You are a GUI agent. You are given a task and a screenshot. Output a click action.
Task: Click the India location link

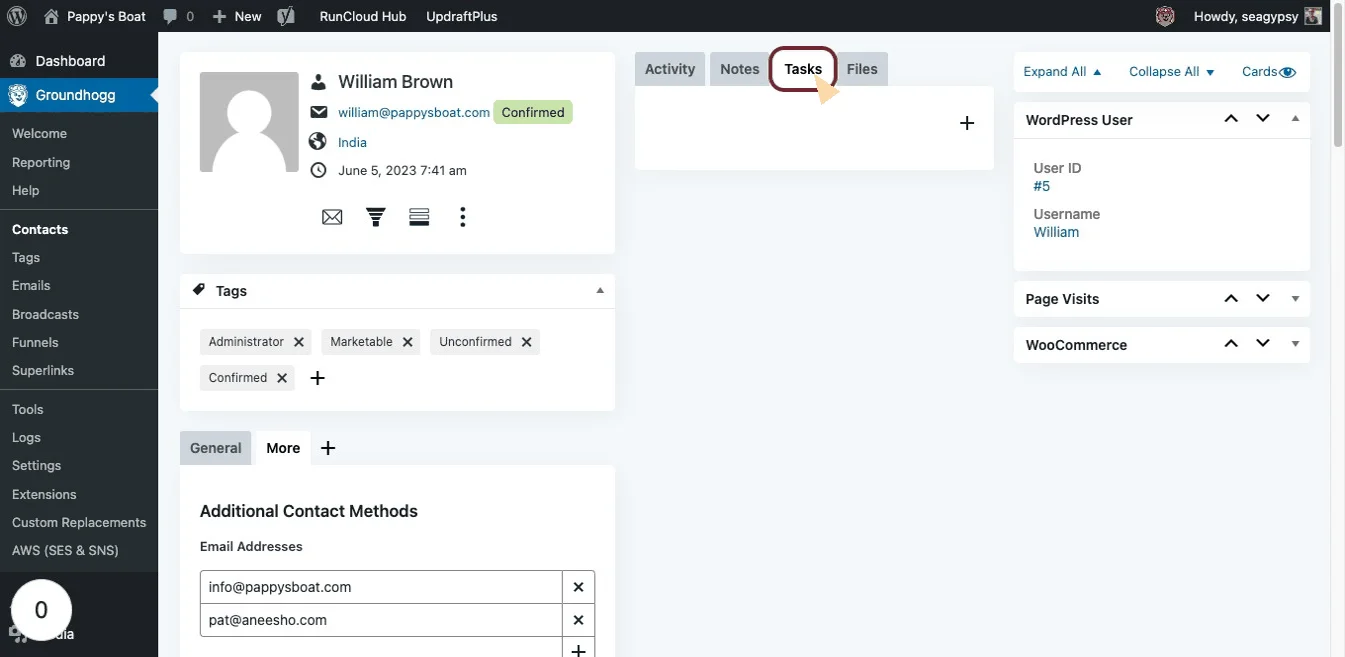352,142
